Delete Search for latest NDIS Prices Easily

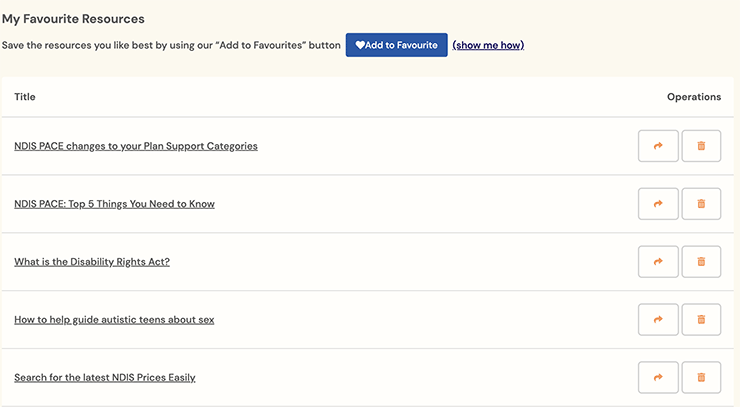tap(701, 377)
